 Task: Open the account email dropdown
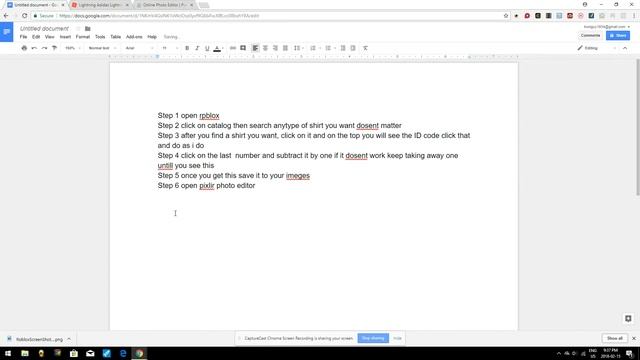coord(607,27)
